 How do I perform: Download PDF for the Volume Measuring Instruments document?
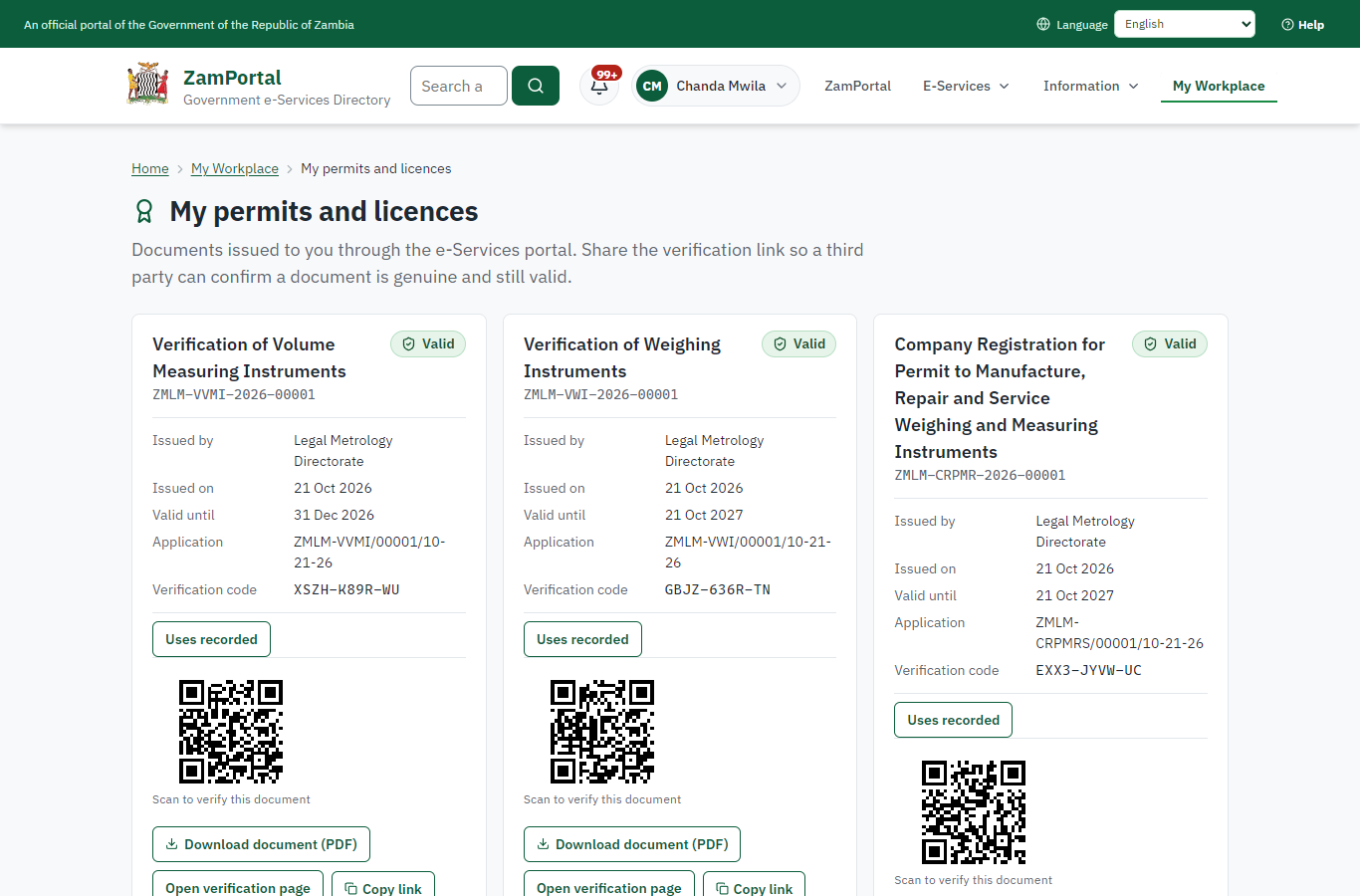[x=261, y=844]
